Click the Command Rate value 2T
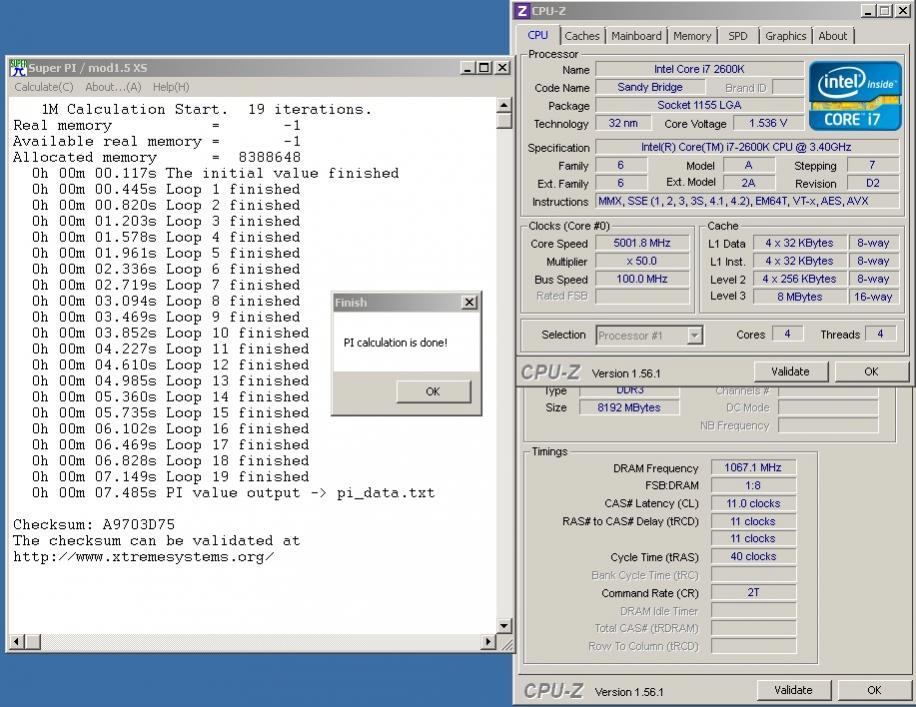Viewport: 916px width, 707px height. point(752,592)
